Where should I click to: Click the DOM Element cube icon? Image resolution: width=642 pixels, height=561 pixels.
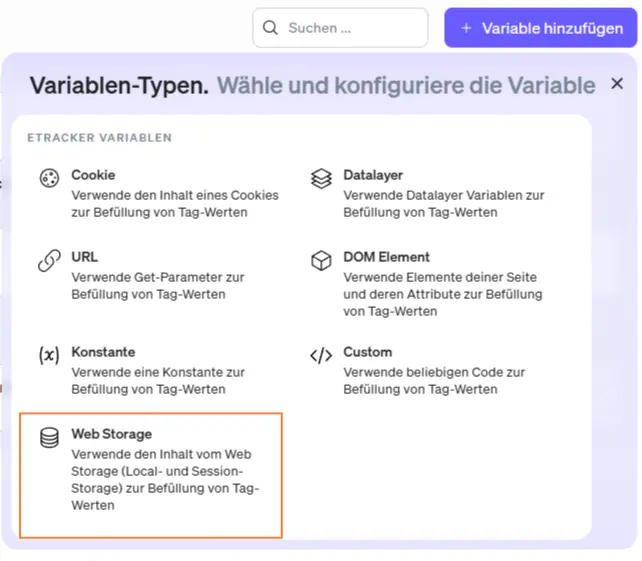[x=321, y=260]
